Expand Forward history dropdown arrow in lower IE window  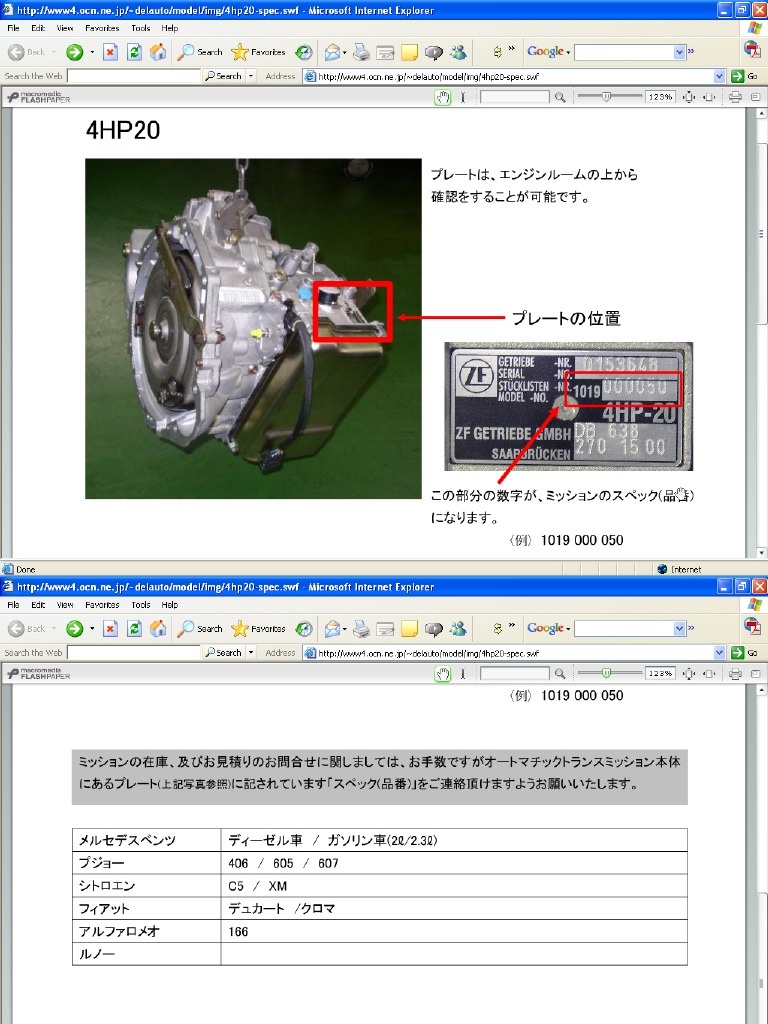92,629
